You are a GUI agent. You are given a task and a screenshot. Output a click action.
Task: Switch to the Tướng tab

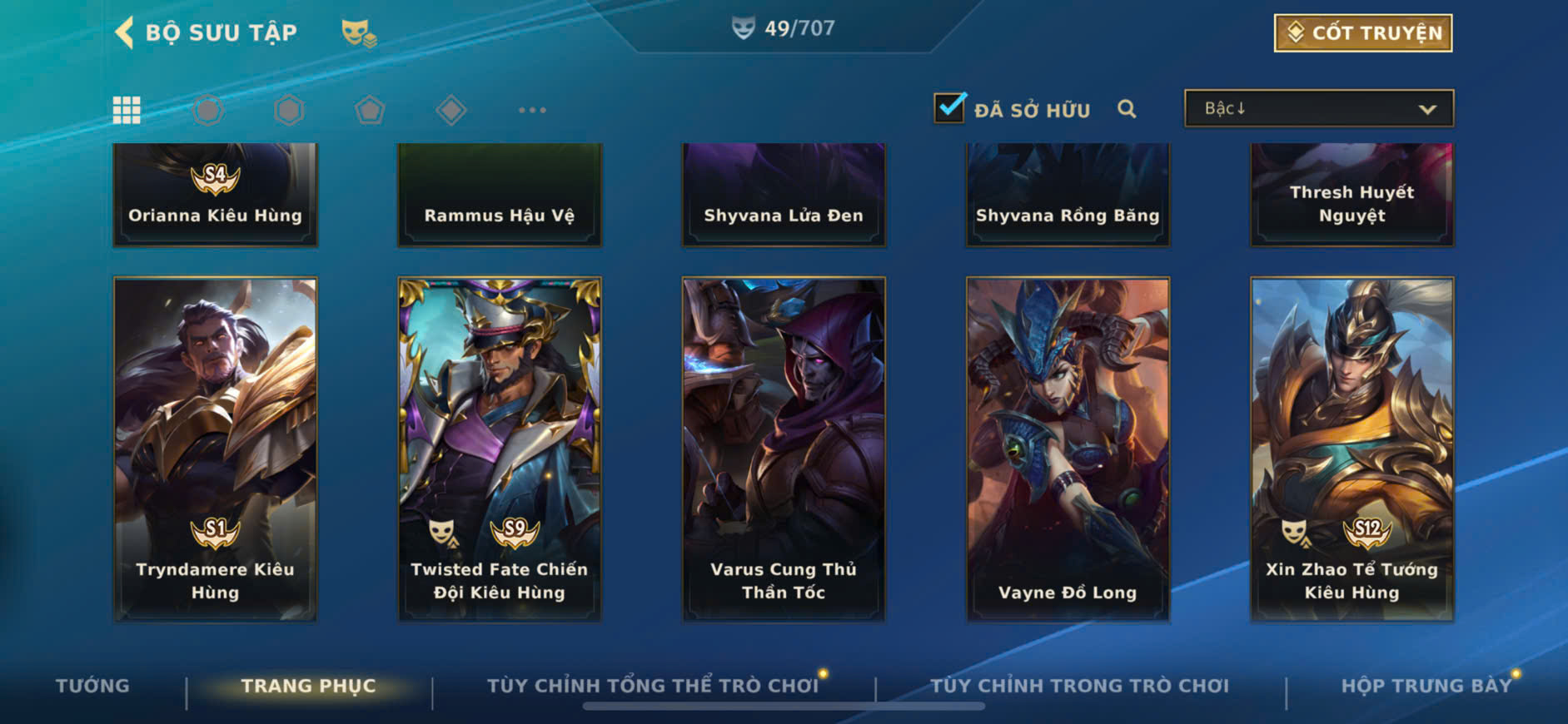point(92,686)
